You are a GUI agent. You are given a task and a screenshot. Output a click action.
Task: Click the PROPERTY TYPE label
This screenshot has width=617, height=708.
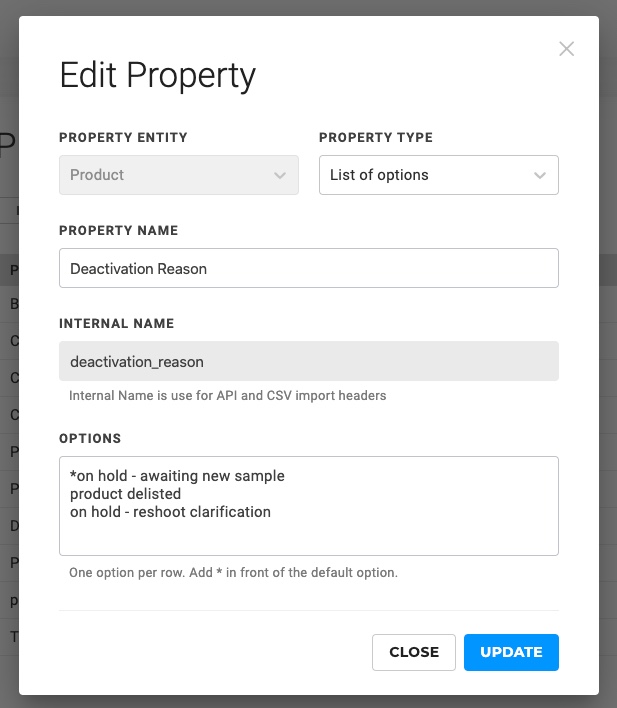click(376, 138)
